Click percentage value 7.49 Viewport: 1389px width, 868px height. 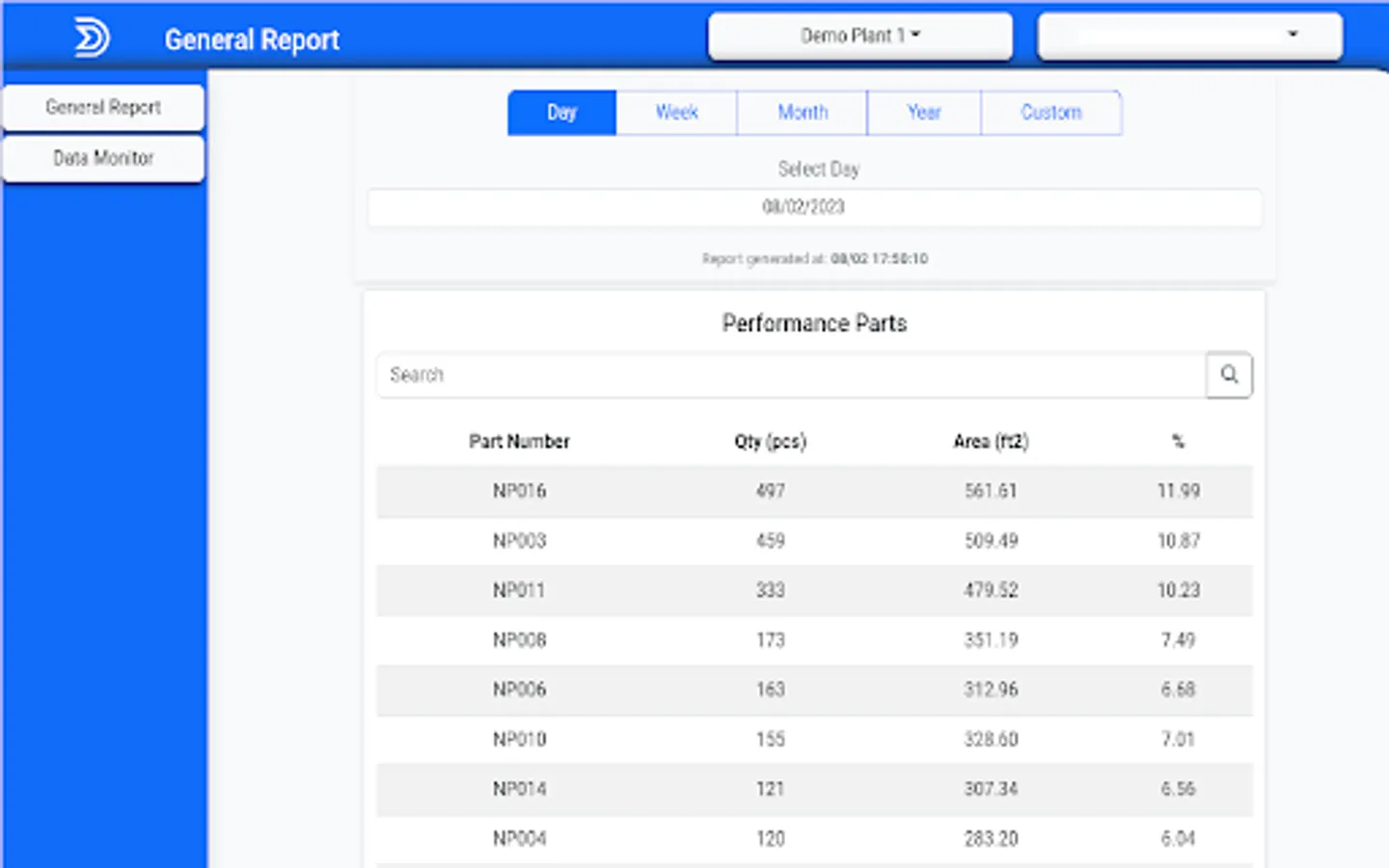tap(1178, 640)
